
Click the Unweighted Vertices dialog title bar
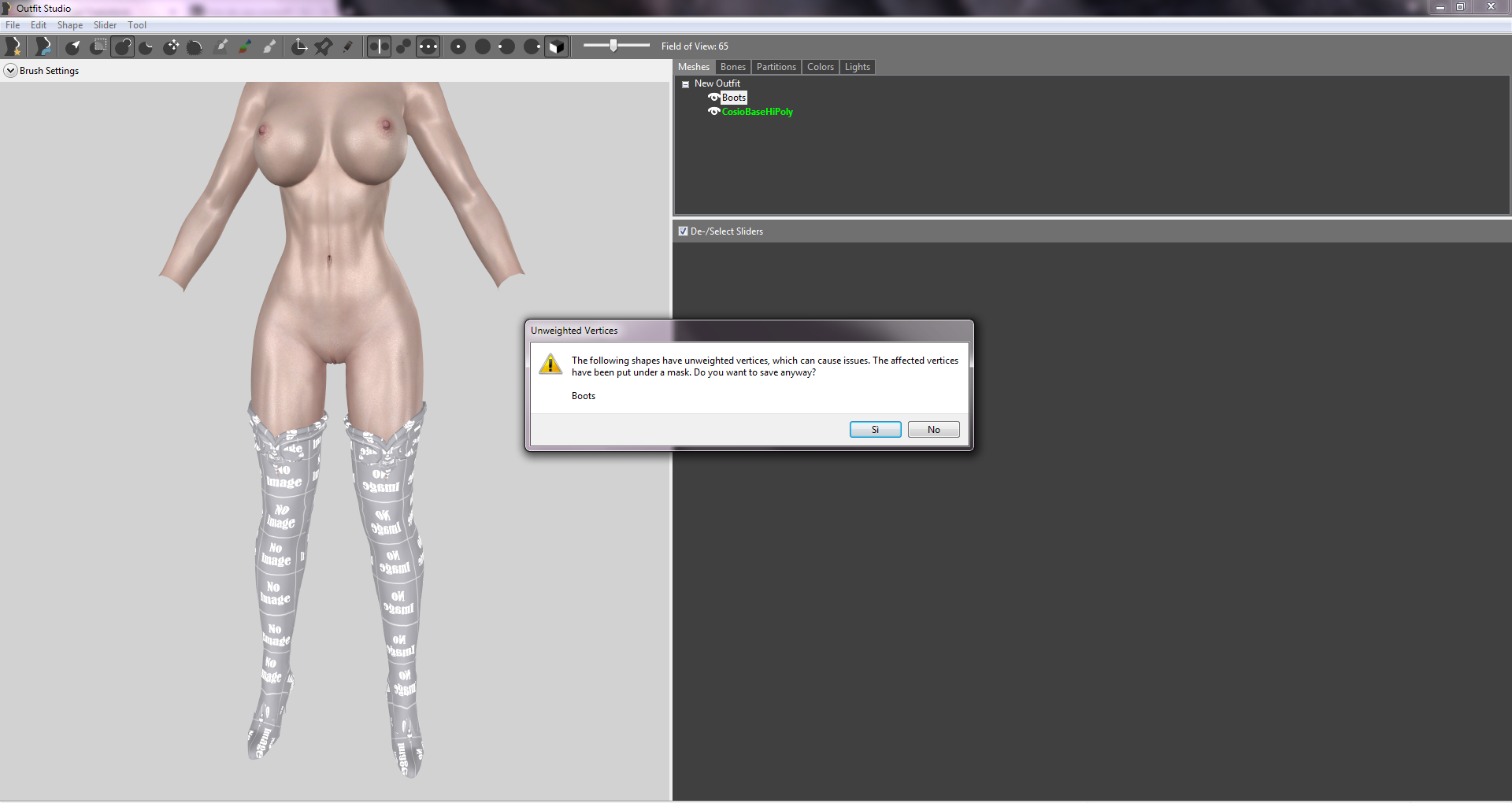point(748,331)
